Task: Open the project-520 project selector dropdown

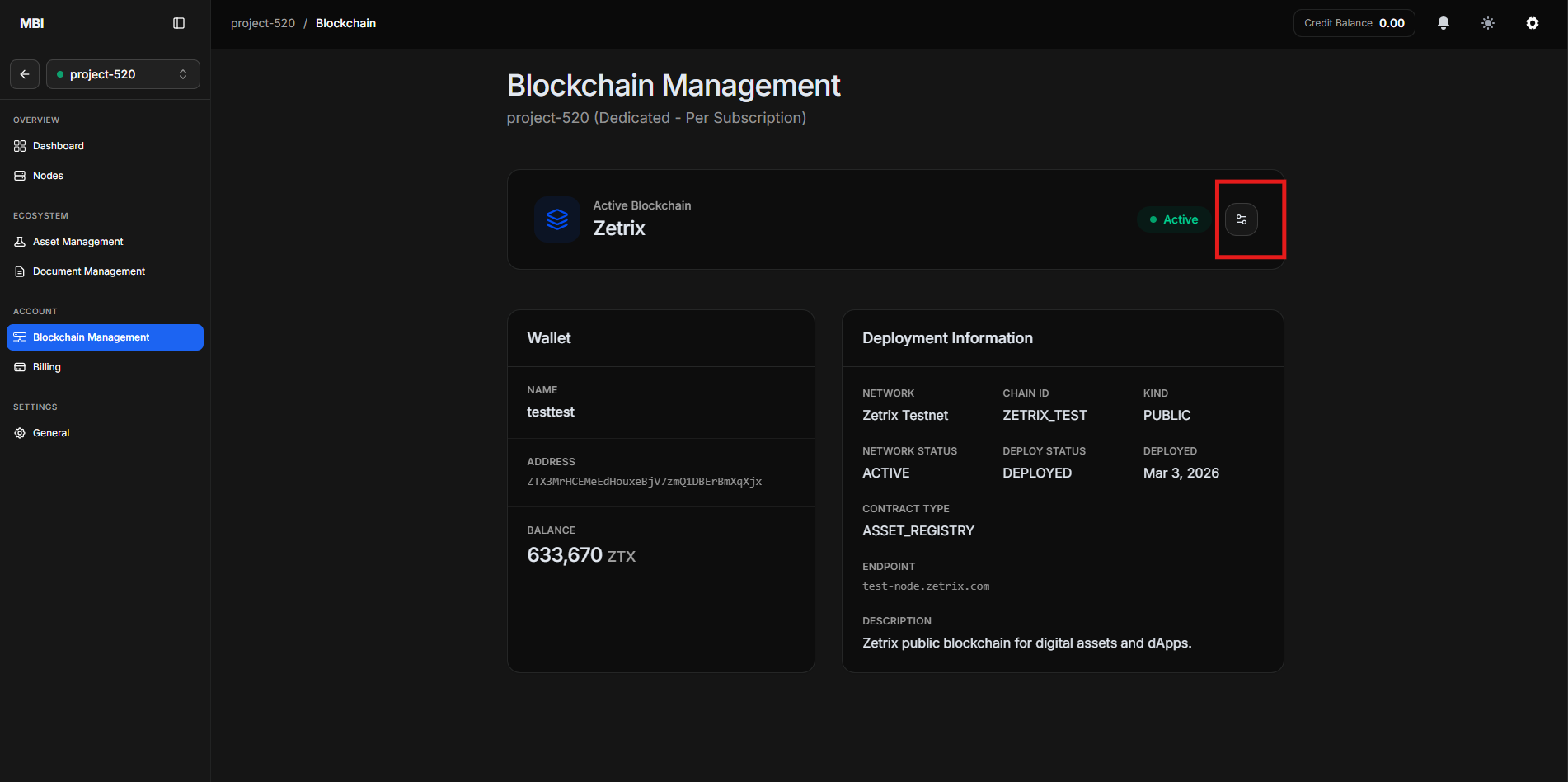Action: [x=123, y=74]
